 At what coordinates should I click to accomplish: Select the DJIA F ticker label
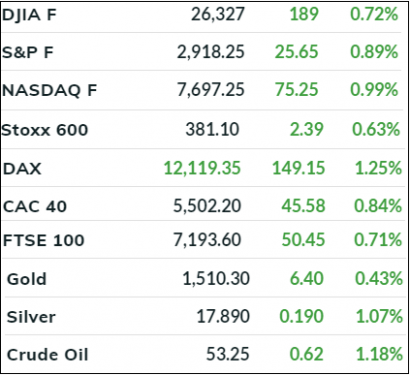(x=29, y=15)
